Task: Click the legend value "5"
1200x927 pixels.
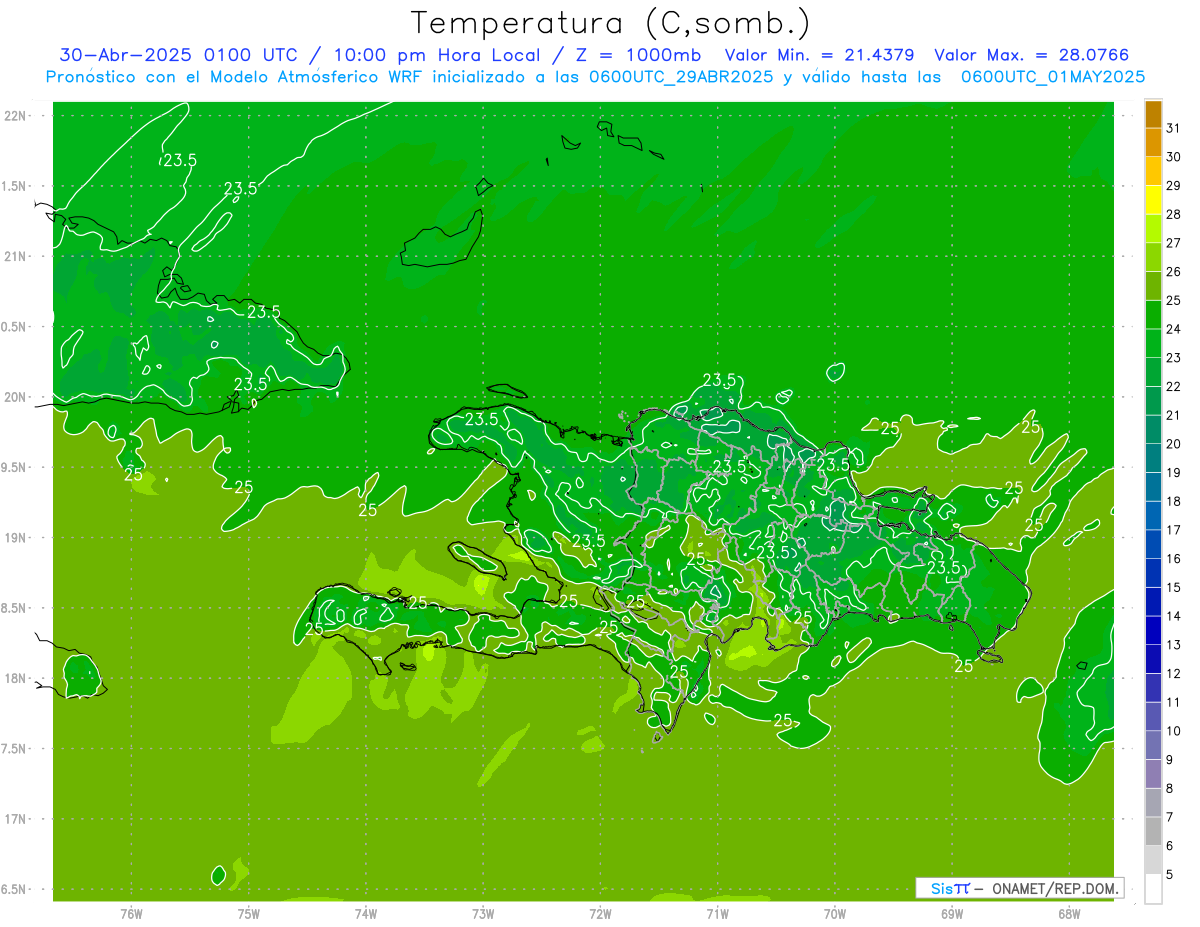Action: 1170,874
